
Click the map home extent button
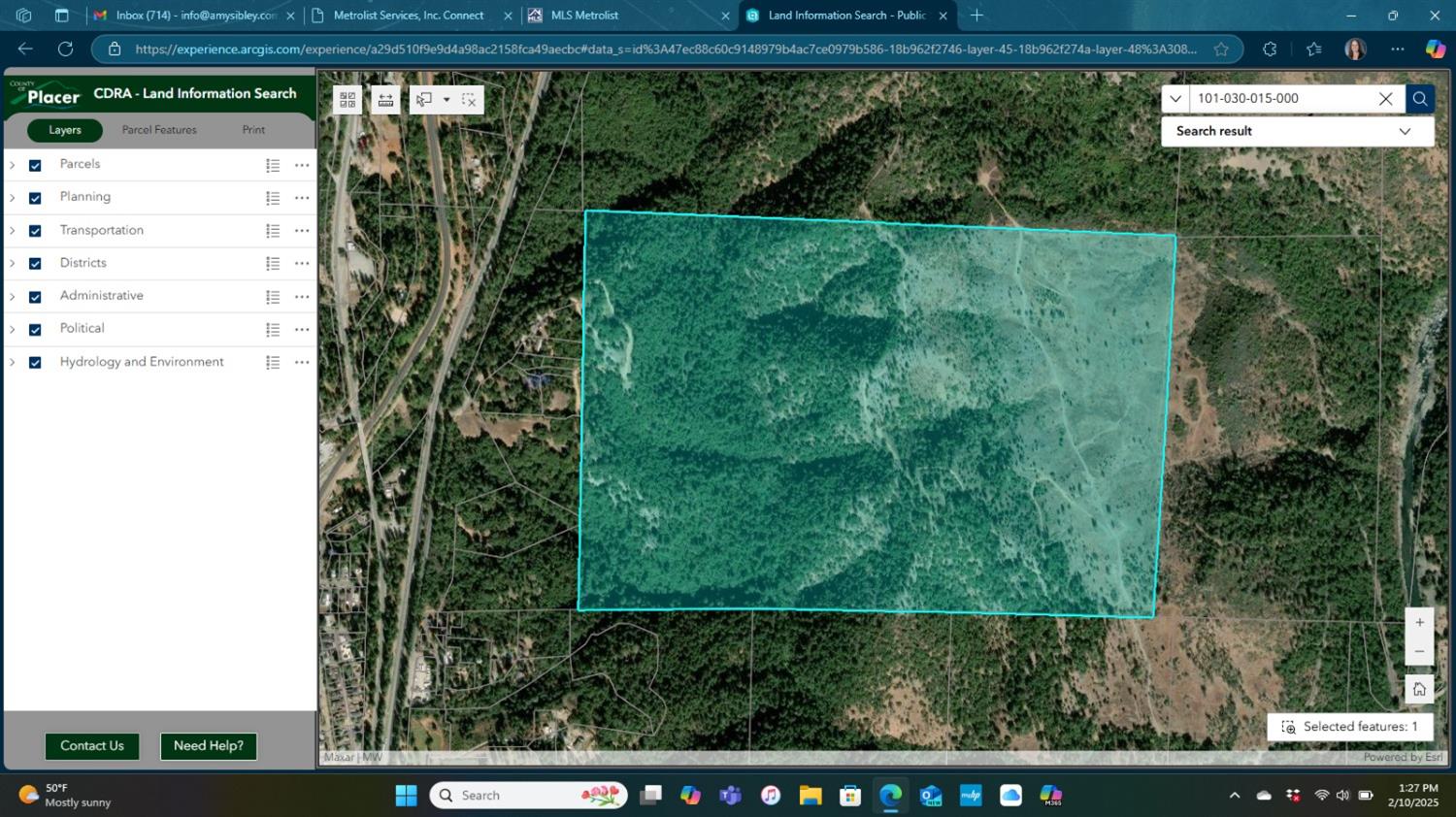1419,689
